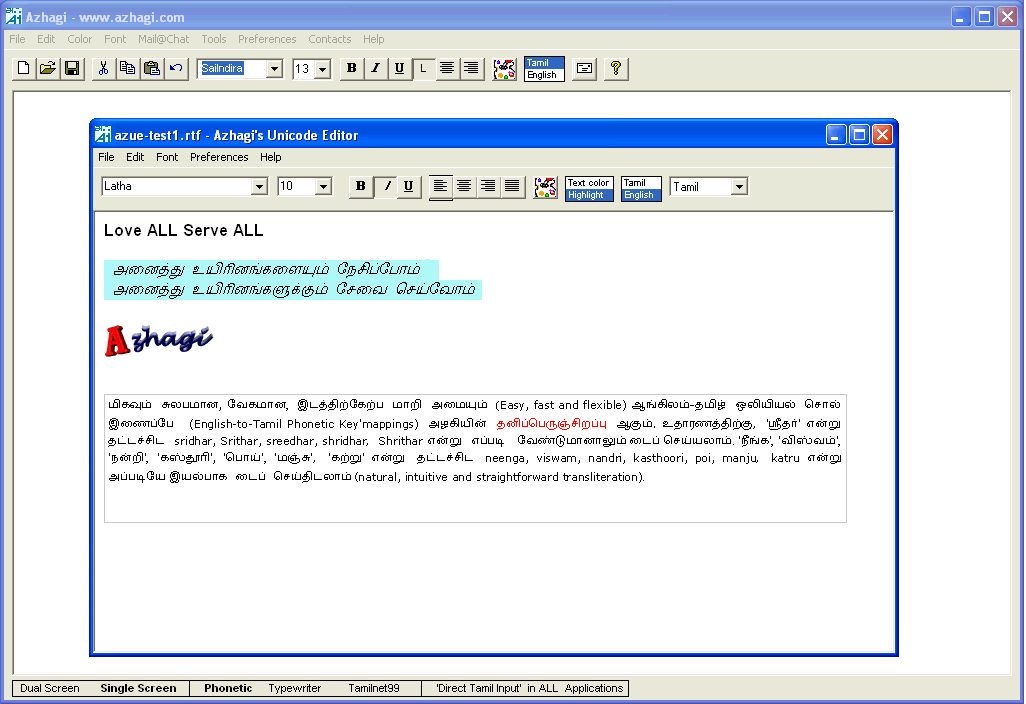Switch main toolbar language to Tamil
Viewport: 1026px width, 704px height.
[x=544, y=63]
